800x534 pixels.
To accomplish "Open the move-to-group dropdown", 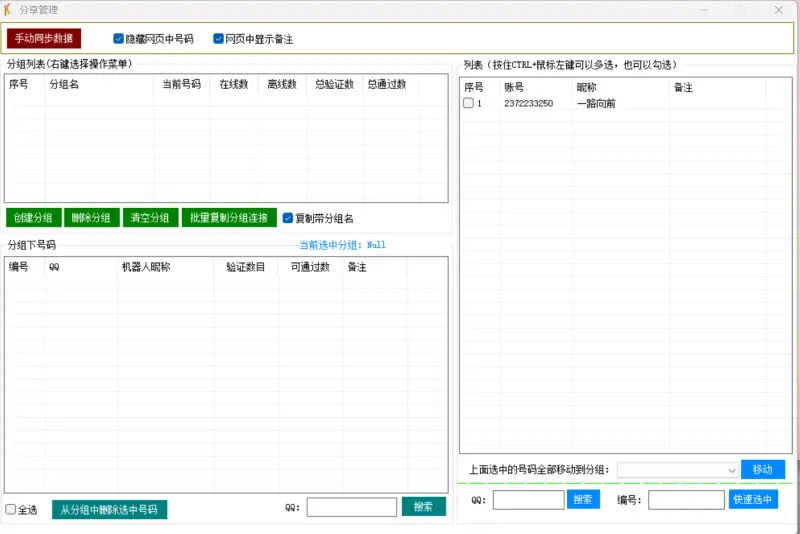I will [x=678, y=470].
